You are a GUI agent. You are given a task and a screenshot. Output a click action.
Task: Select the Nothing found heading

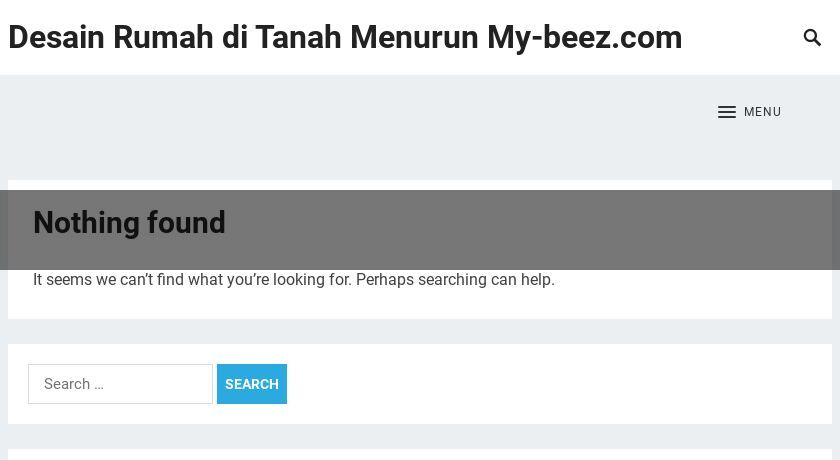[129, 223]
